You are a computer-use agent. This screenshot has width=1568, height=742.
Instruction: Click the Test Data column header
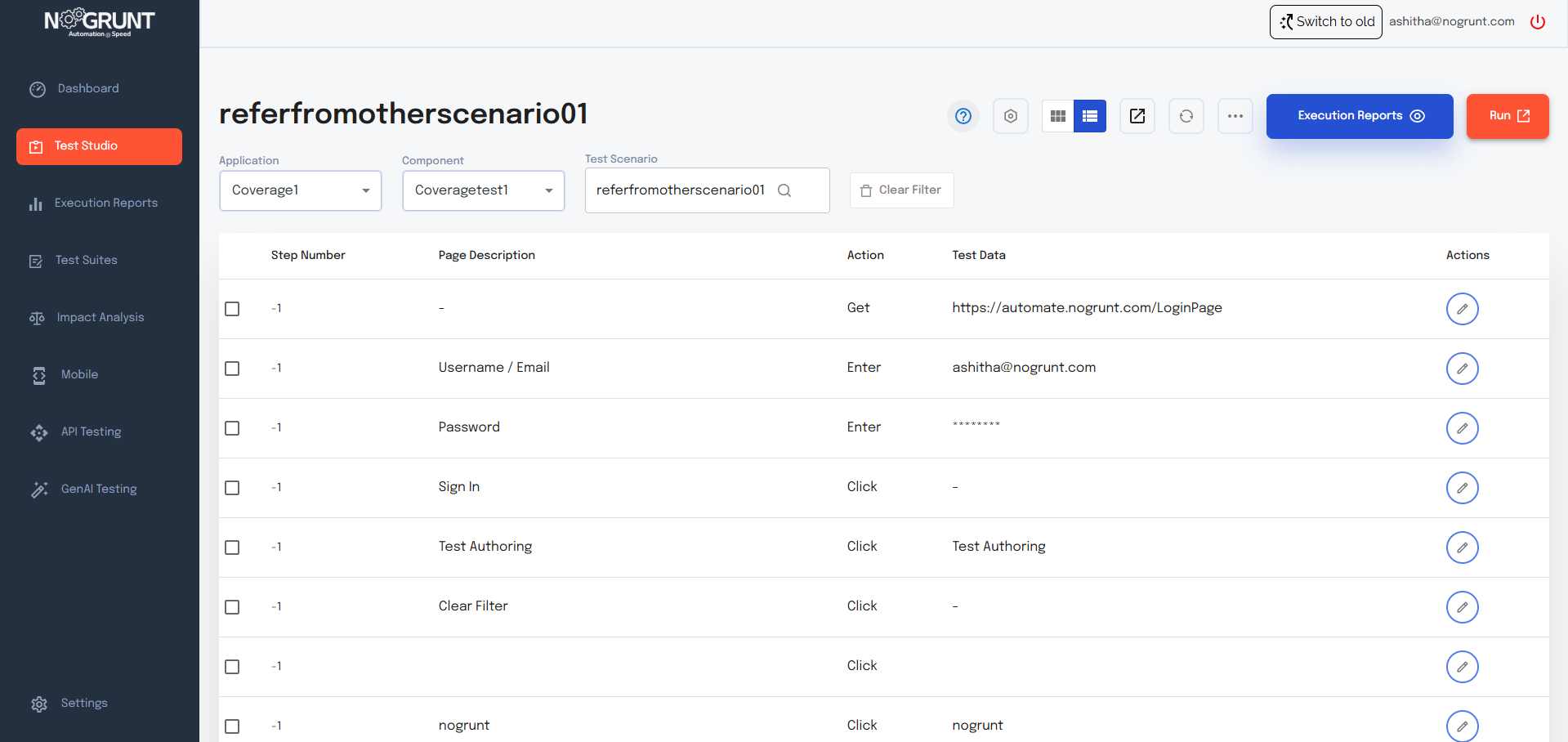click(979, 255)
